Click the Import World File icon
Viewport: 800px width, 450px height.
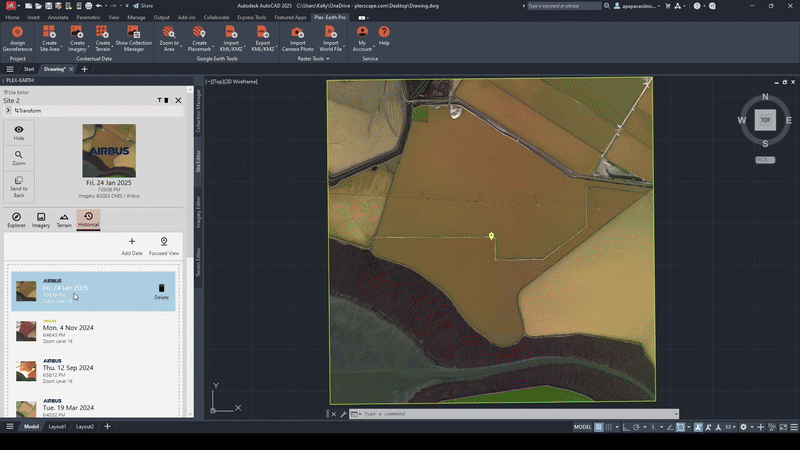(330, 32)
